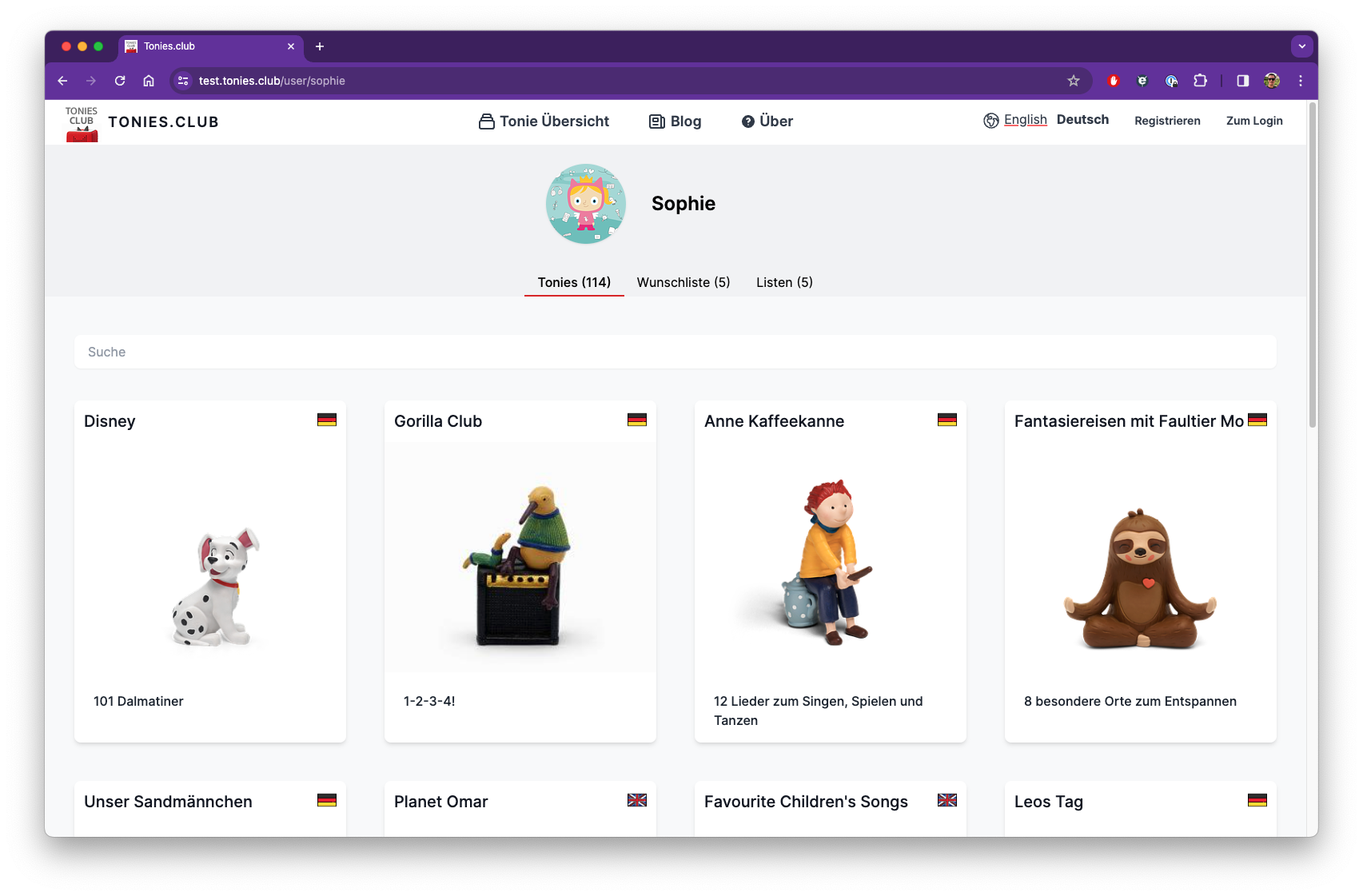Open the Anne Kaffeekanne figure image
The height and width of the screenshot is (896, 1363).
point(831,557)
